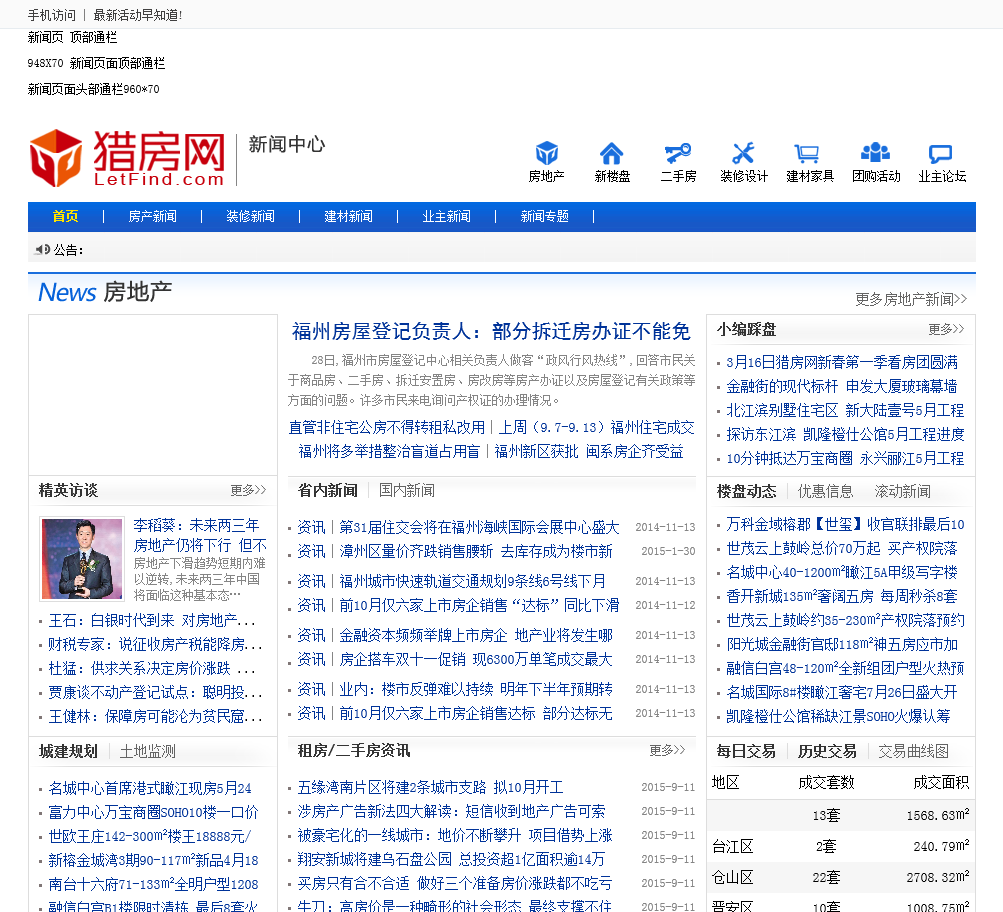The height and width of the screenshot is (912, 1003).
Task: Open headline 福州房屋登记负责人：部分拆迁房办证不能免
Action: point(491,331)
